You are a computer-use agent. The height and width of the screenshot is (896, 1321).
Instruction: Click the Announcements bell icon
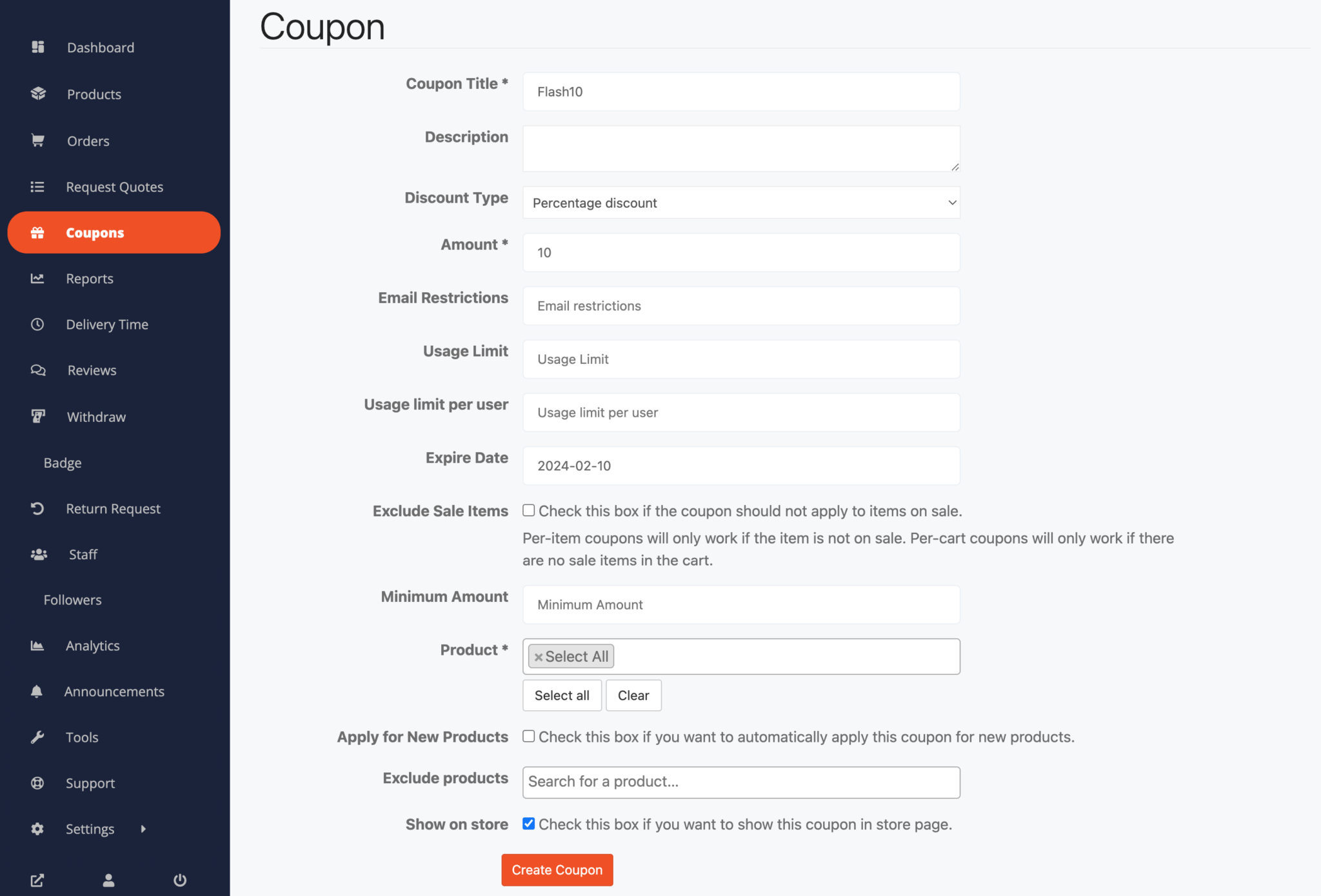(37, 691)
